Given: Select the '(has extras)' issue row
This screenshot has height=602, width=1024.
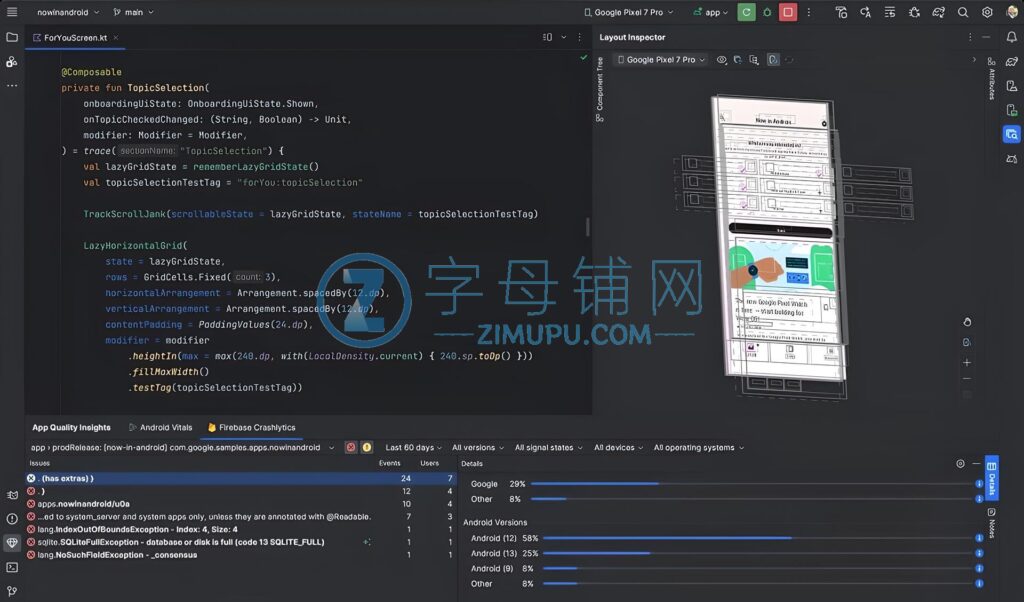Looking at the screenshot, I should click(x=241, y=478).
